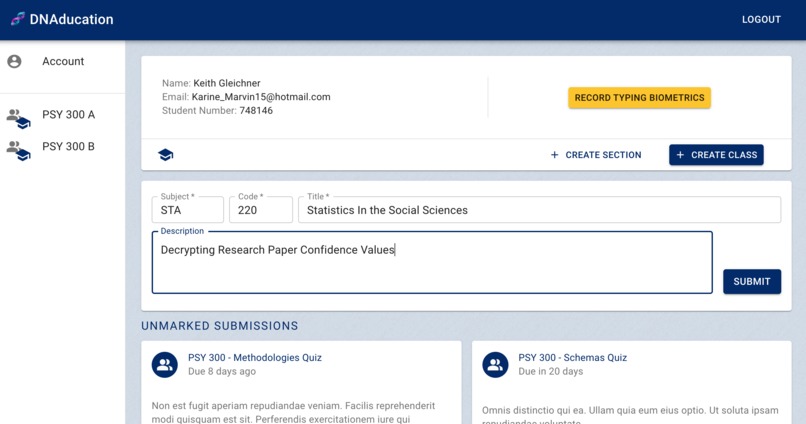Click the Schemas Quiz description paragraph
This screenshot has width=806, height=424.
[x=630, y=415]
